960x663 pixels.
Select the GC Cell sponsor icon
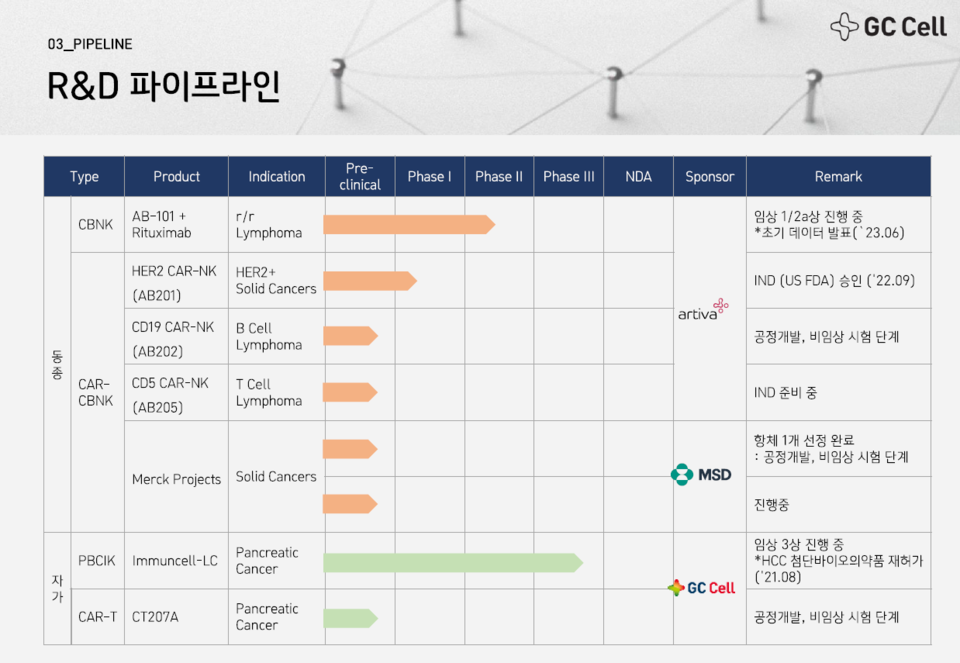click(x=699, y=588)
